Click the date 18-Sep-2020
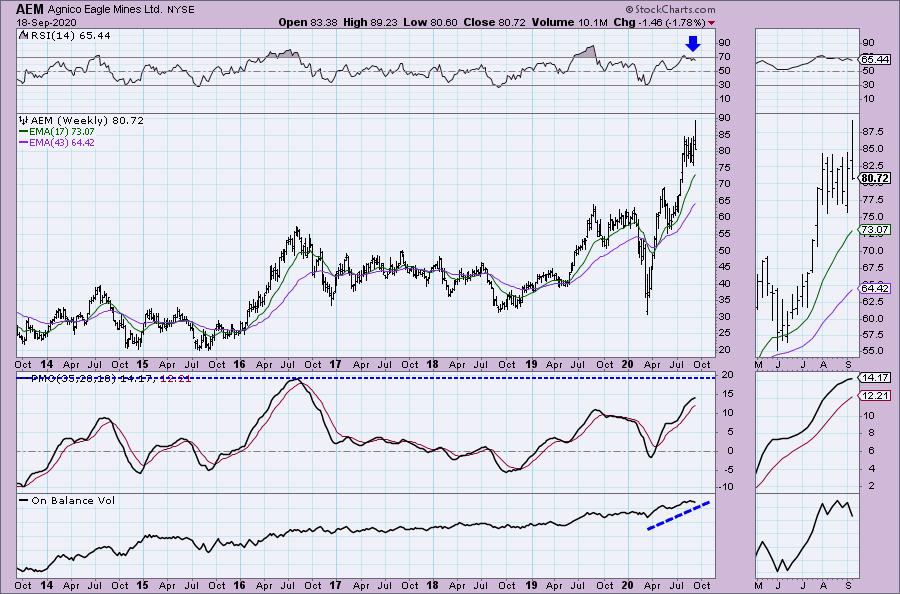The height and width of the screenshot is (594, 900). 44,22
